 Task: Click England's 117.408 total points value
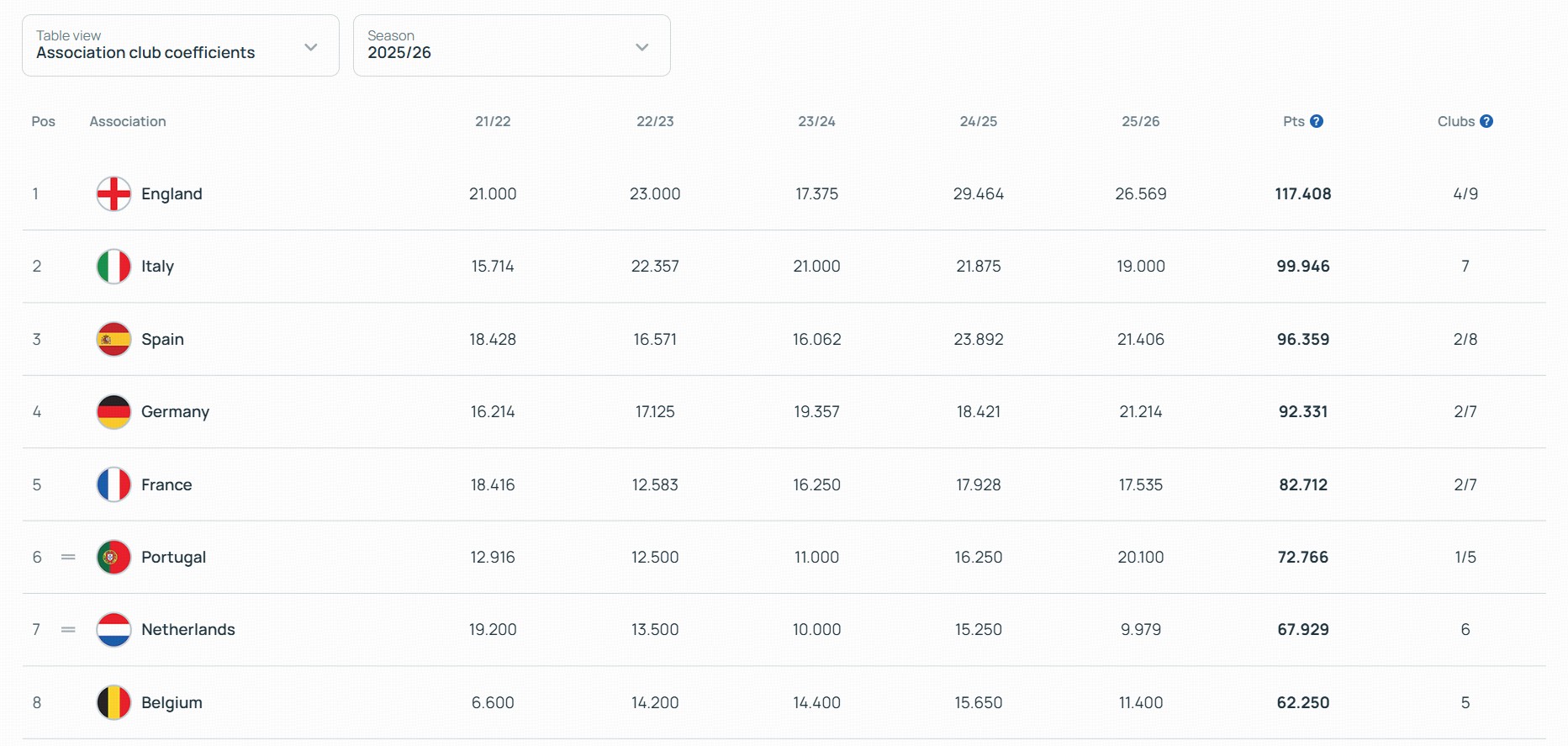click(1302, 193)
